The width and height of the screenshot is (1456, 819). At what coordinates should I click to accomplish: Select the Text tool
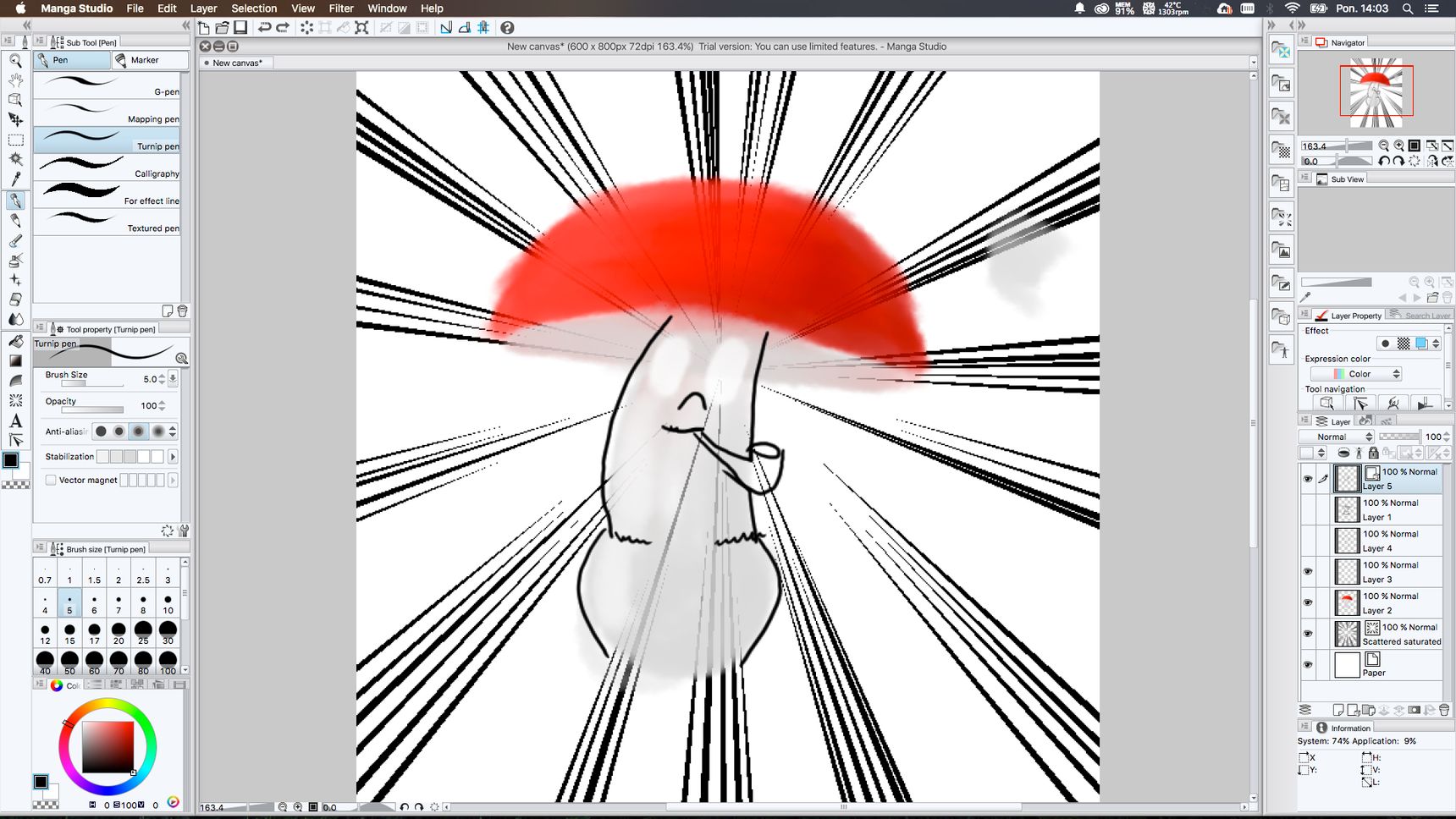[x=15, y=420]
